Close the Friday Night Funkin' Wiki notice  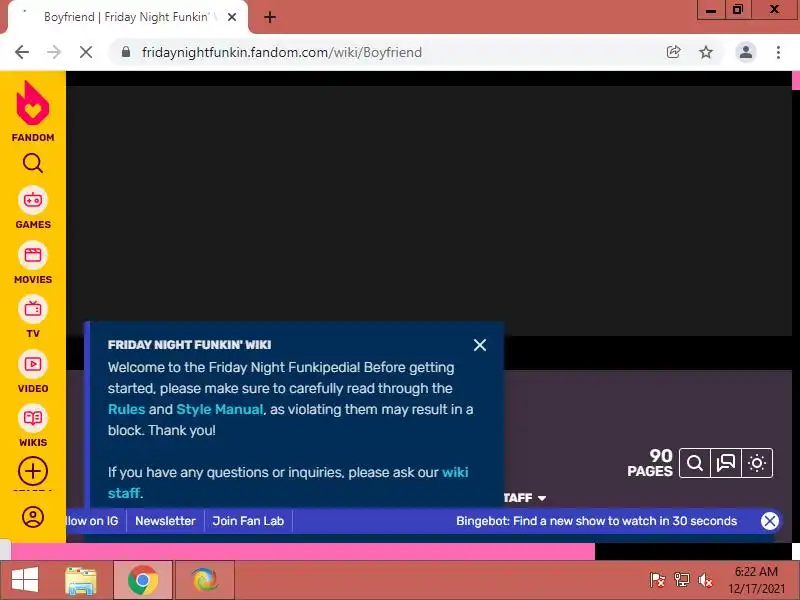(x=480, y=345)
